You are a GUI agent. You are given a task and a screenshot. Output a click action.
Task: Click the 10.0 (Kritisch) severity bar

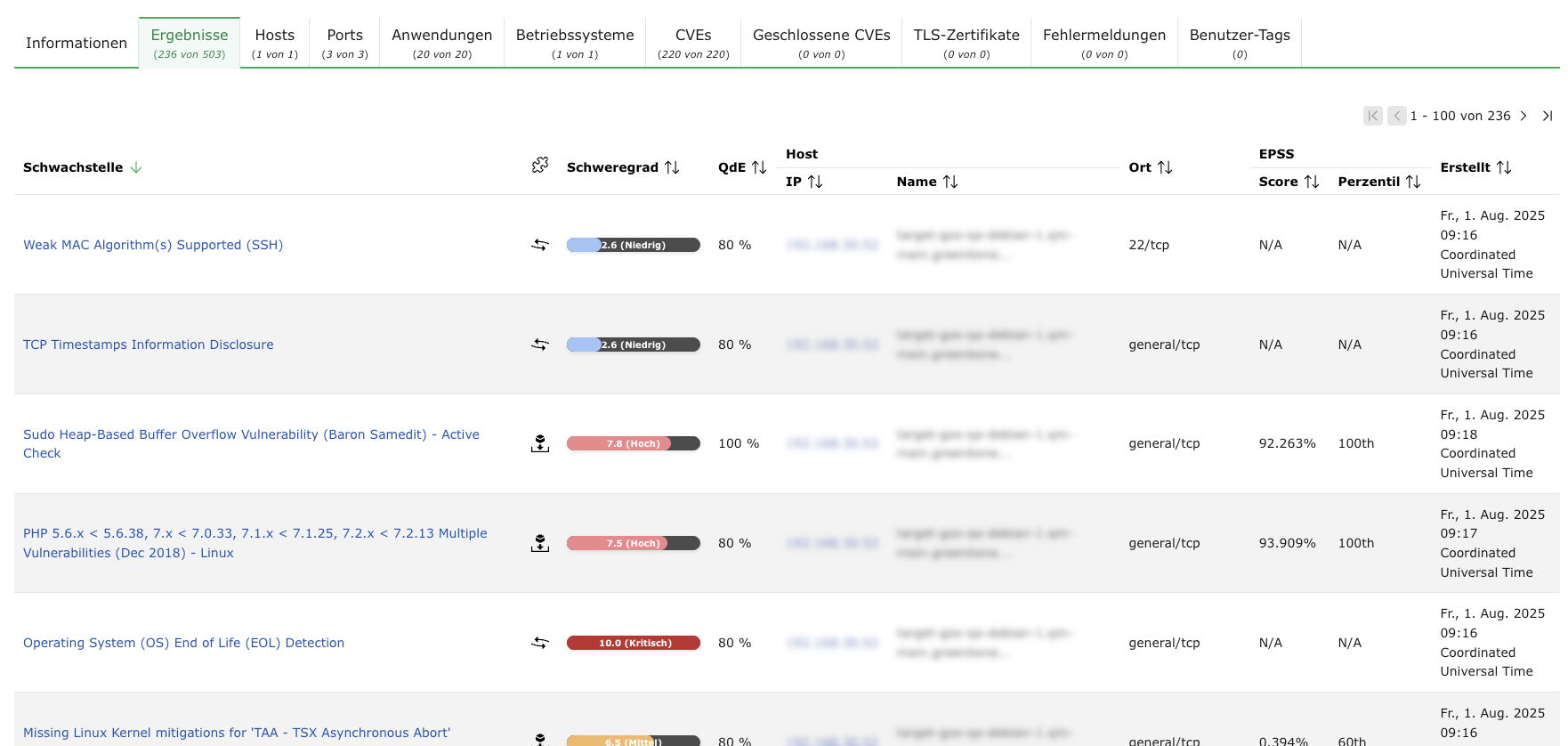pyautogui.click(x=634, y=643)
